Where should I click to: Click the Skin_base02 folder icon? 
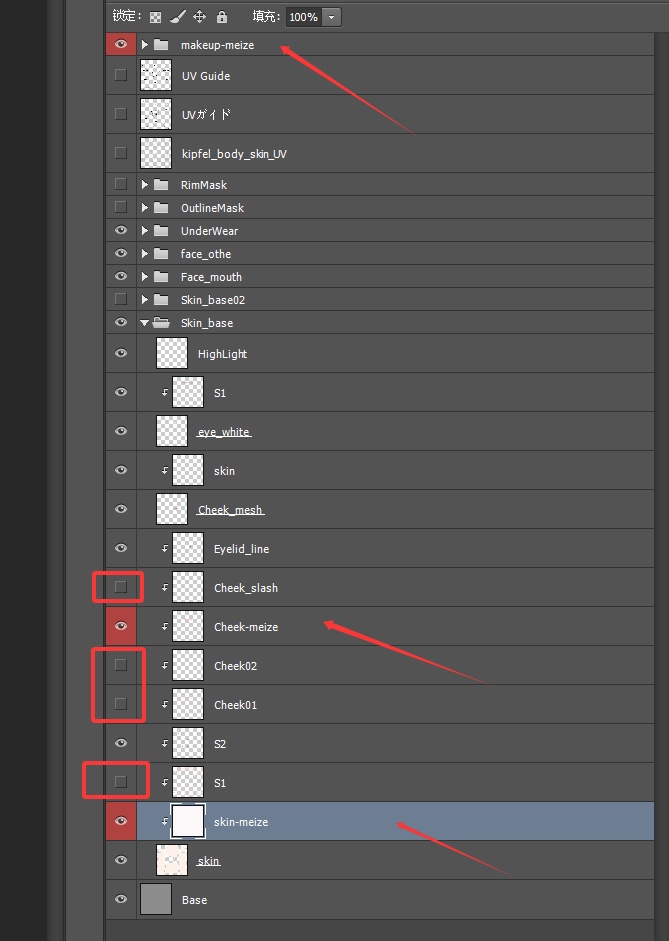coord(161,299)
